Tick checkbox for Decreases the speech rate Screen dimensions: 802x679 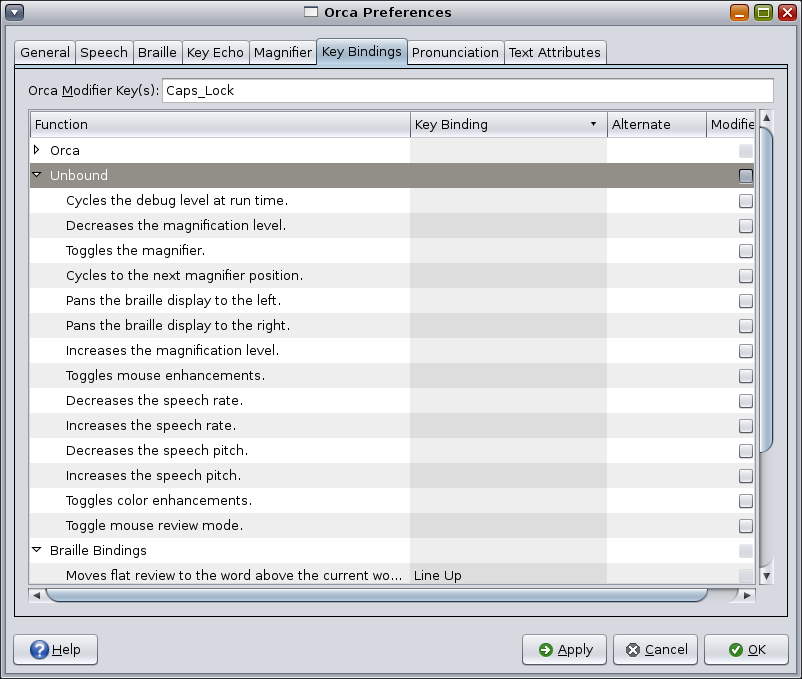tap(746, 401)
